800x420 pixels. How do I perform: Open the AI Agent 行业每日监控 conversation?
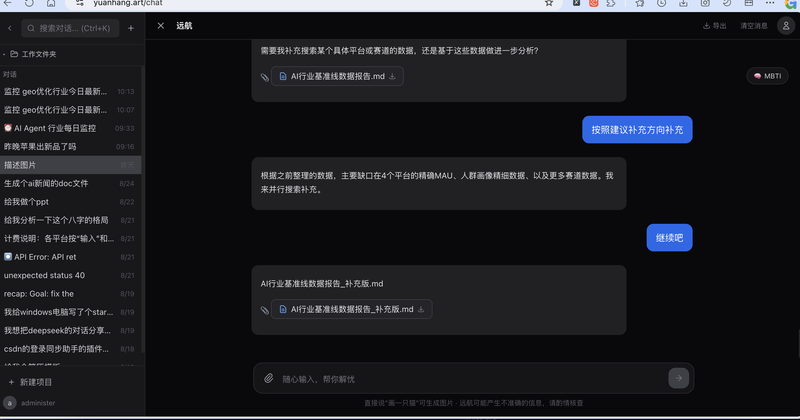[70, 128]
